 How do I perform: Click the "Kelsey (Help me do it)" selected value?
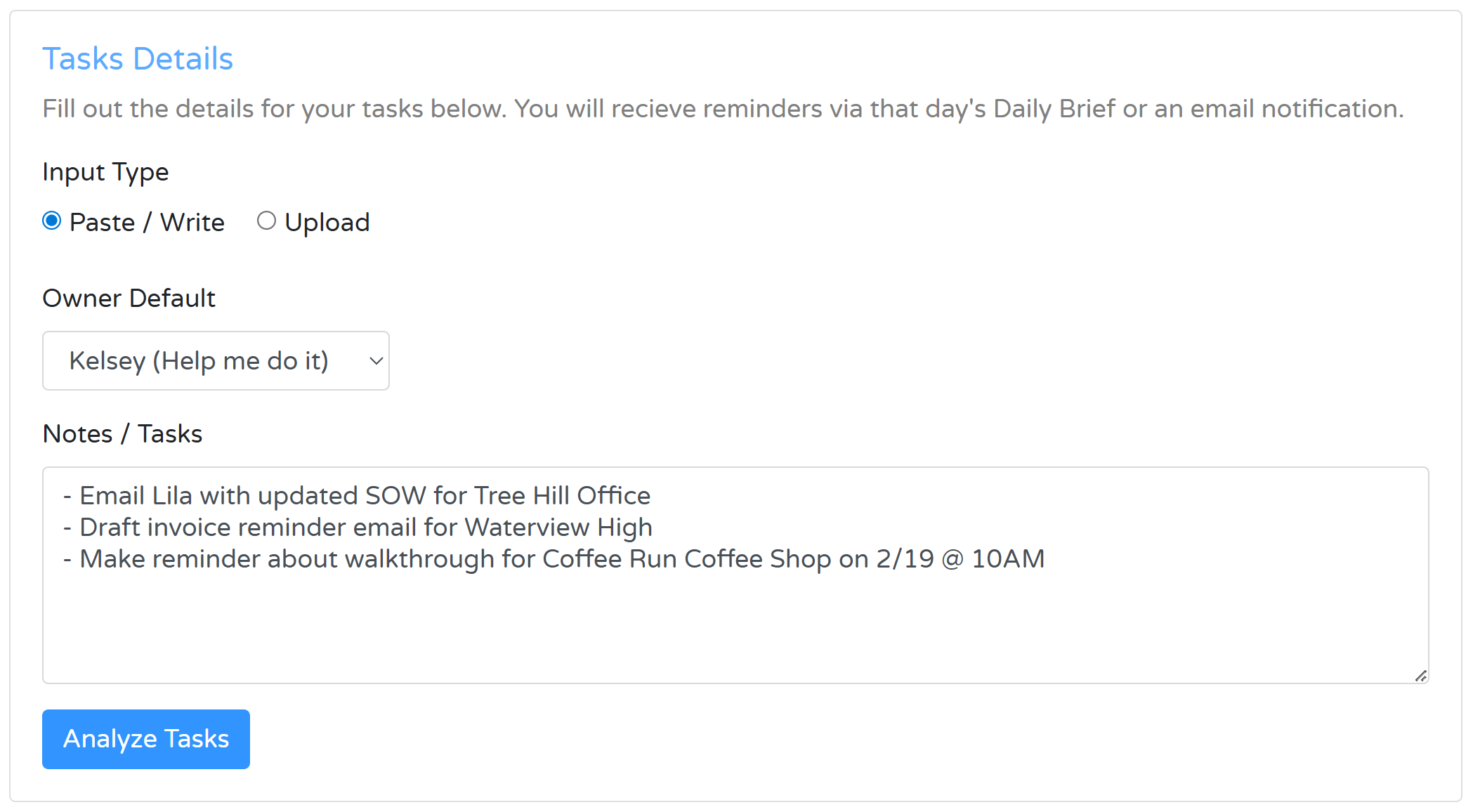(x=199, y=361)
